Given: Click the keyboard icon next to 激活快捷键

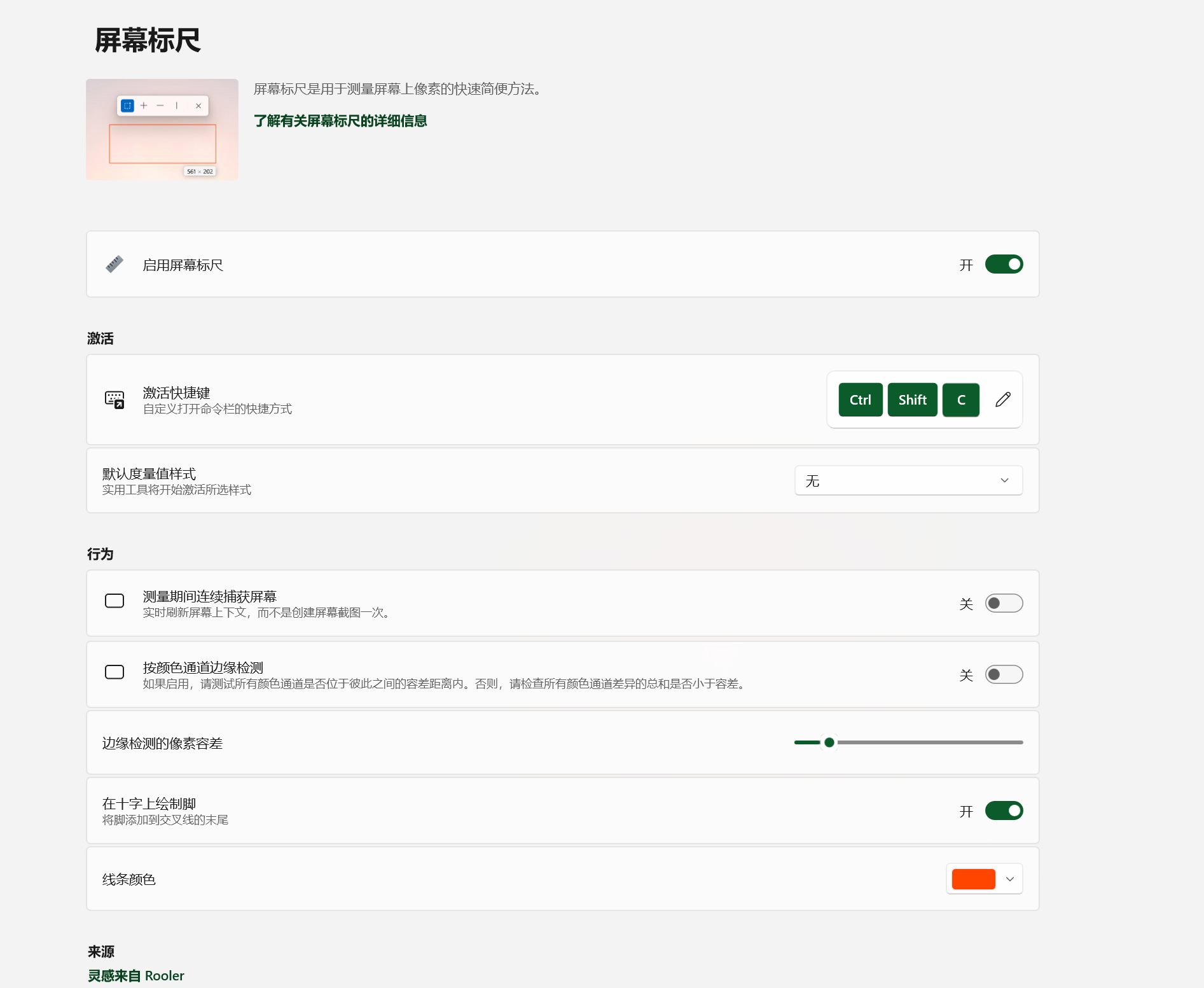Looking at the screenshot, I should pyautogui.click(x=114, y=400).
